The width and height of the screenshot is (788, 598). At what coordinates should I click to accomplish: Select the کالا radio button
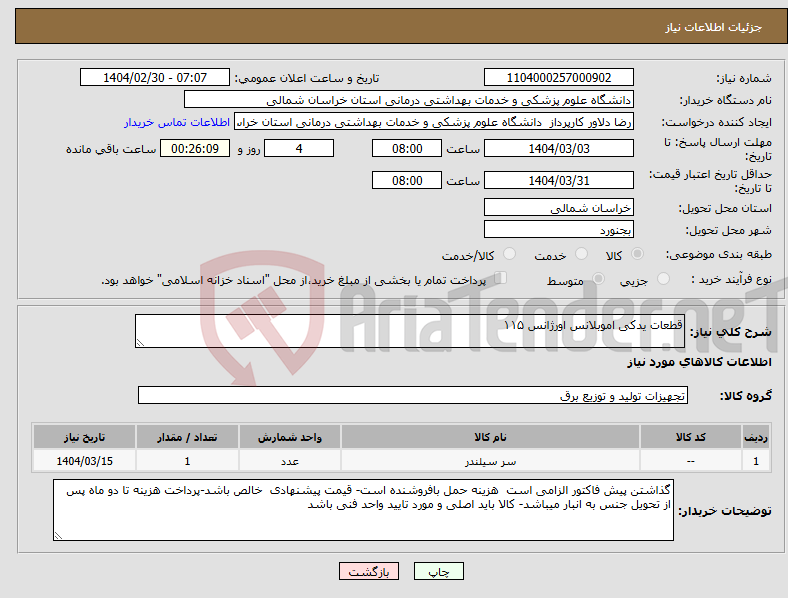(x=637, y=254)
